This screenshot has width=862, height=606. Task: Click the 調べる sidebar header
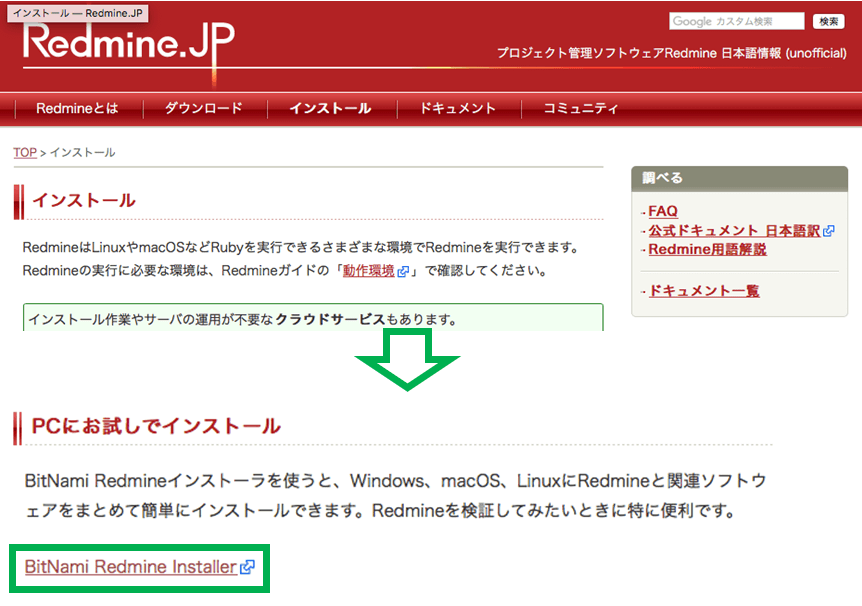tap(739, 178)
